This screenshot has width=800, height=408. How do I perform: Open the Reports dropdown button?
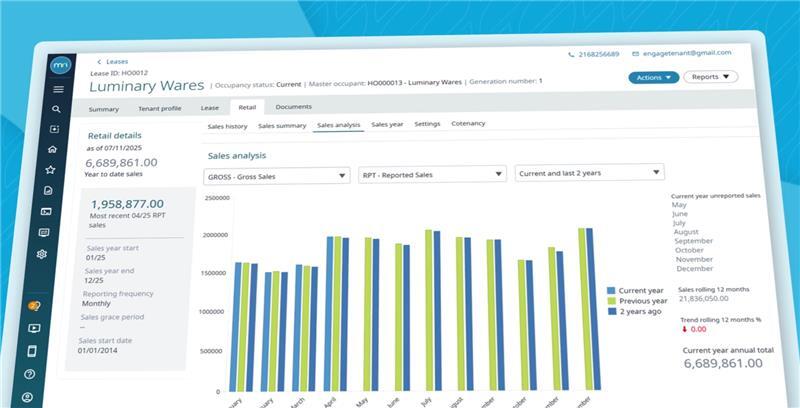tap(711, 77)
